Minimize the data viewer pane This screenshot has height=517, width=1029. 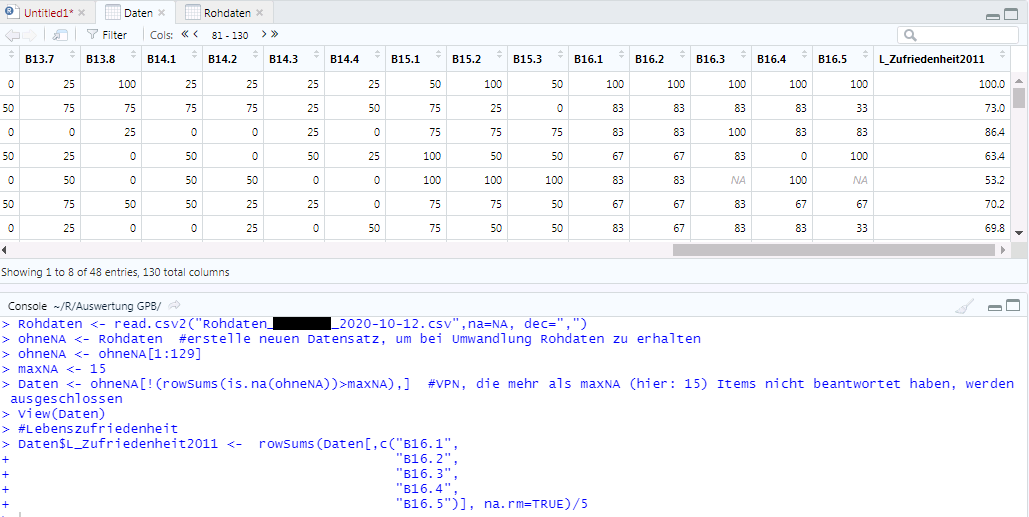point(992,15)
